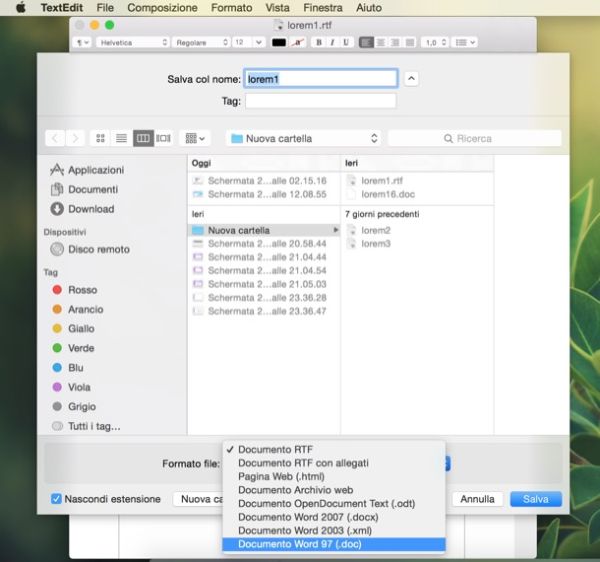Switch to list view in file browser

pos(121,138)
